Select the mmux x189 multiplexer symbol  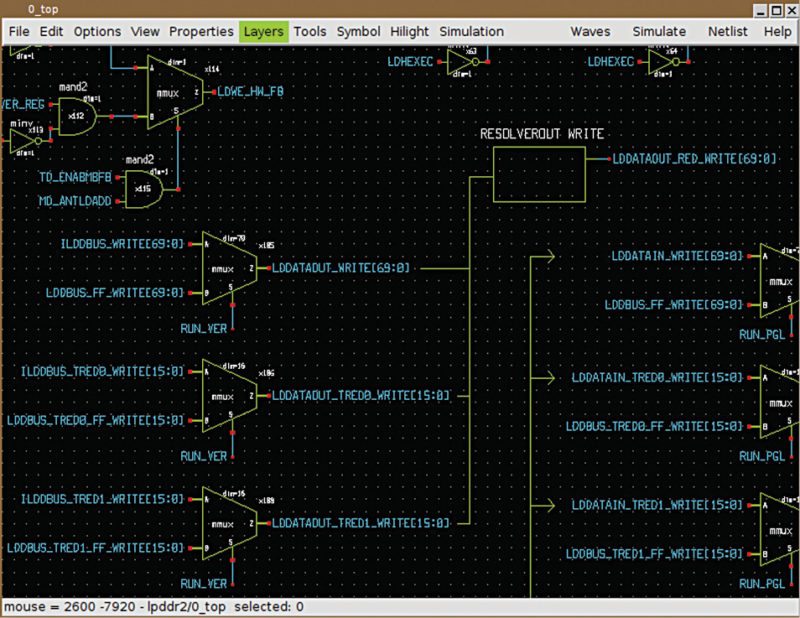[228, 522]
